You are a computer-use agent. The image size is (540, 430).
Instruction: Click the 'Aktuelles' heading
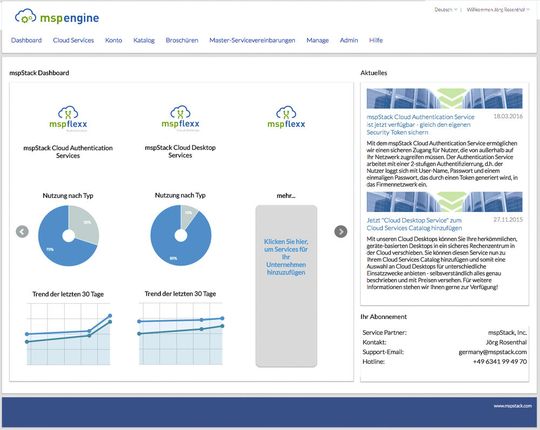coord(374,73)
